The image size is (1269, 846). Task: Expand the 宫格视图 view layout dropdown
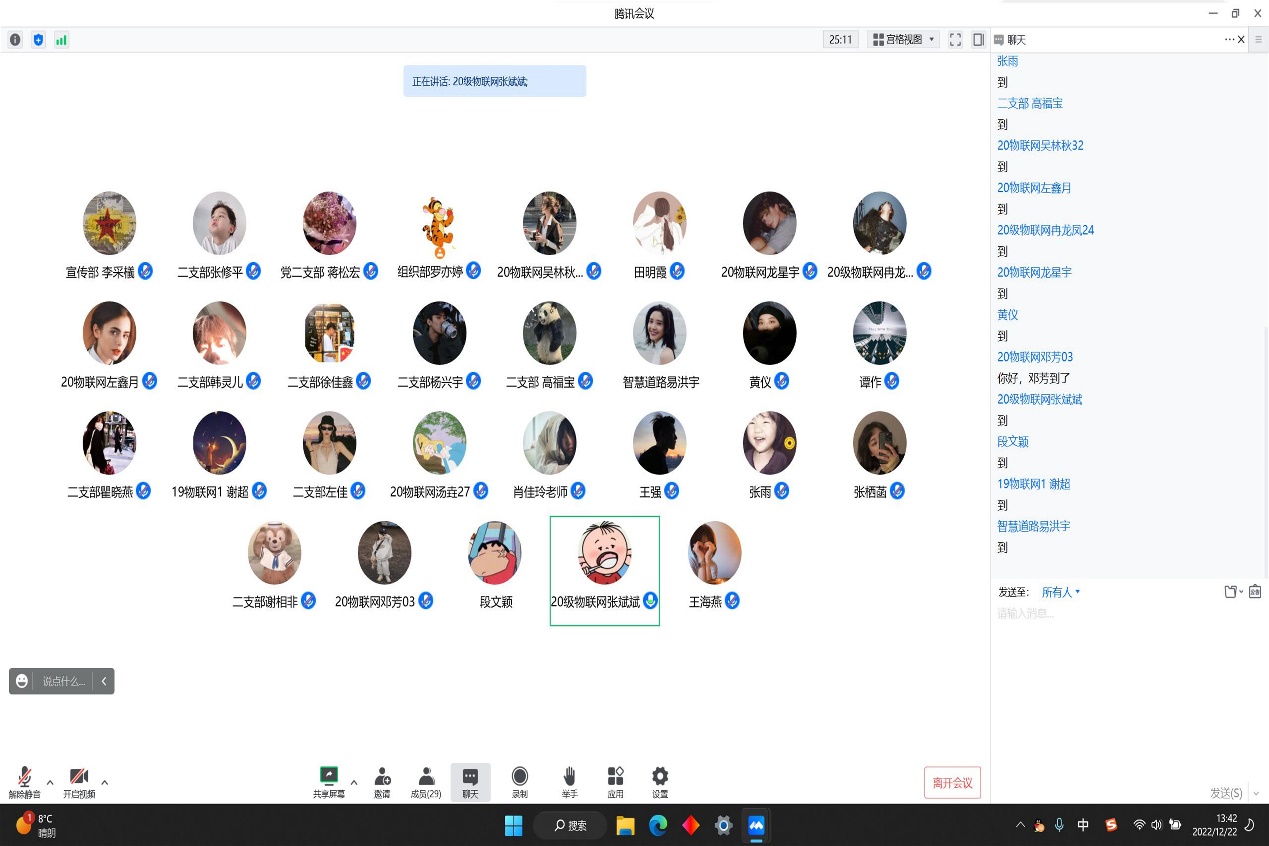[x=904, y=40]
